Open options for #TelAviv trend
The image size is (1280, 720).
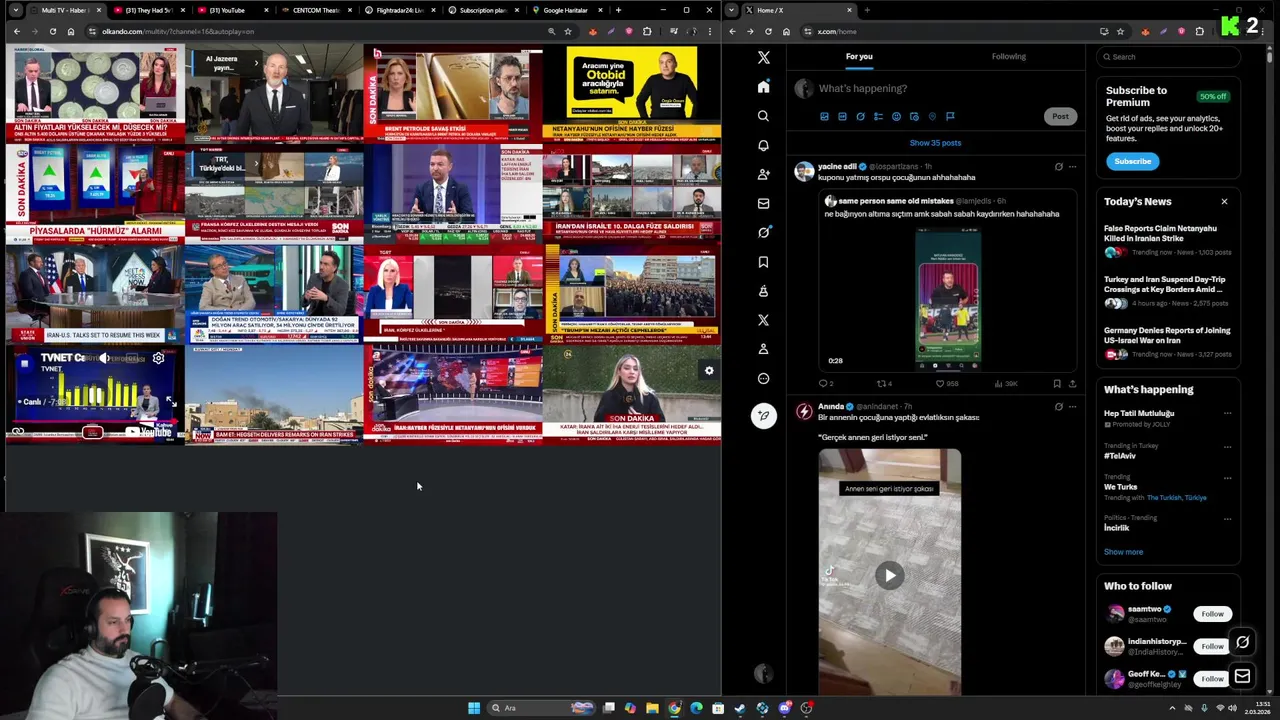click(x=1227, y=445)
